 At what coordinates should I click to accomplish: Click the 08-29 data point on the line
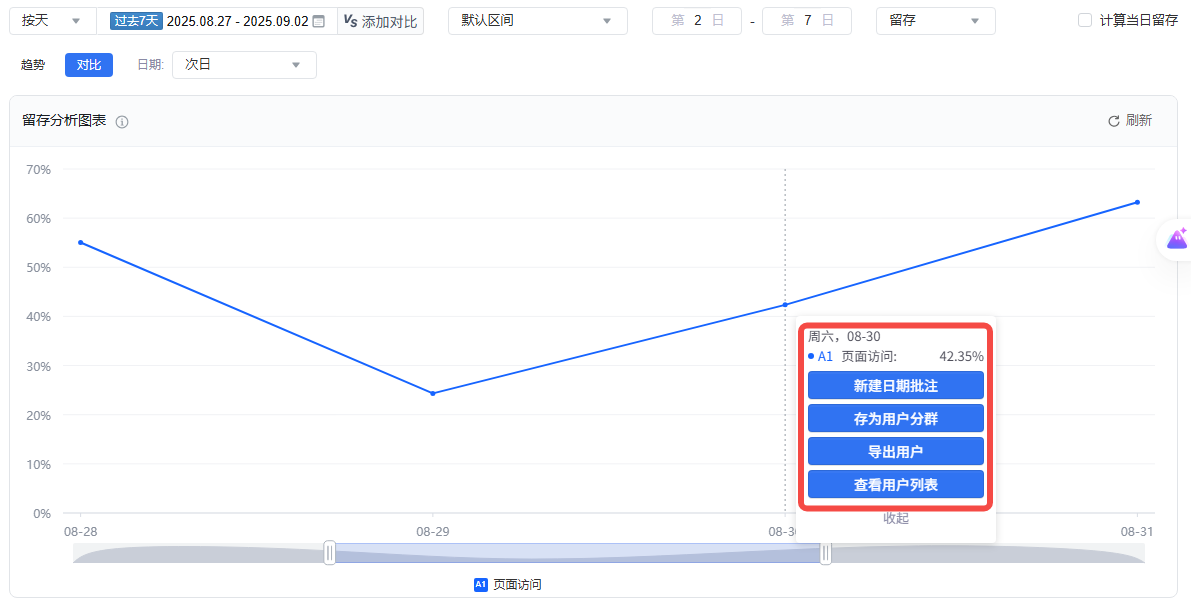coord(433,393)
